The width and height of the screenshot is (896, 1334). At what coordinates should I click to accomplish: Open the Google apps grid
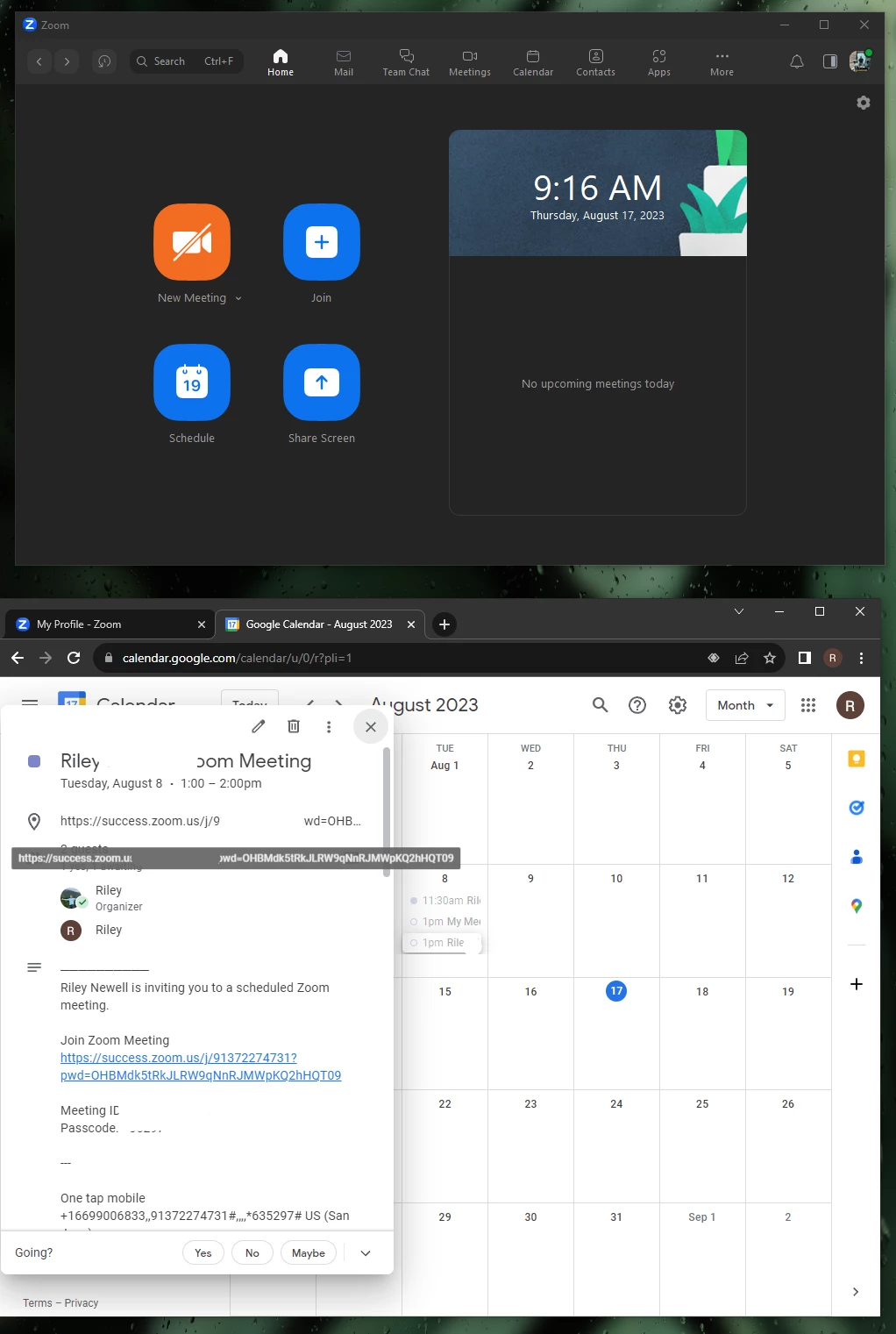[808, 705]
